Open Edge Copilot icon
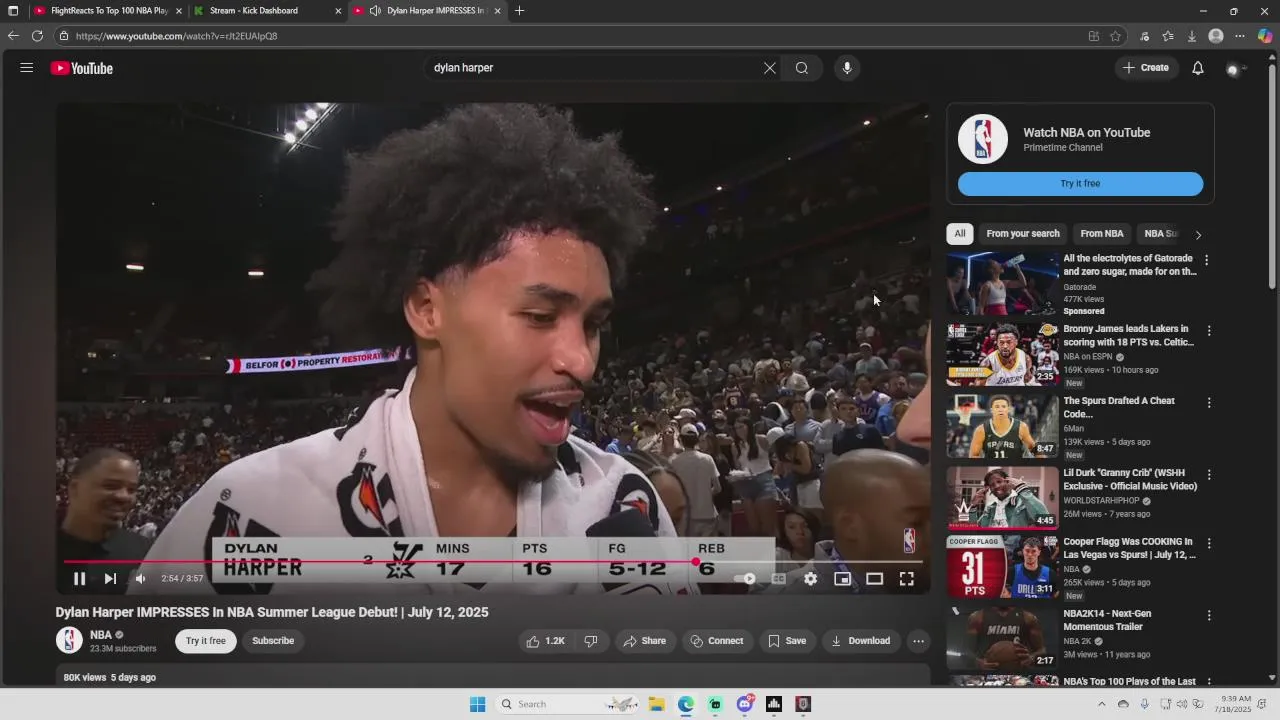Image resolution: width=1280 pixels, height=720 pixels. point(1265,36)
